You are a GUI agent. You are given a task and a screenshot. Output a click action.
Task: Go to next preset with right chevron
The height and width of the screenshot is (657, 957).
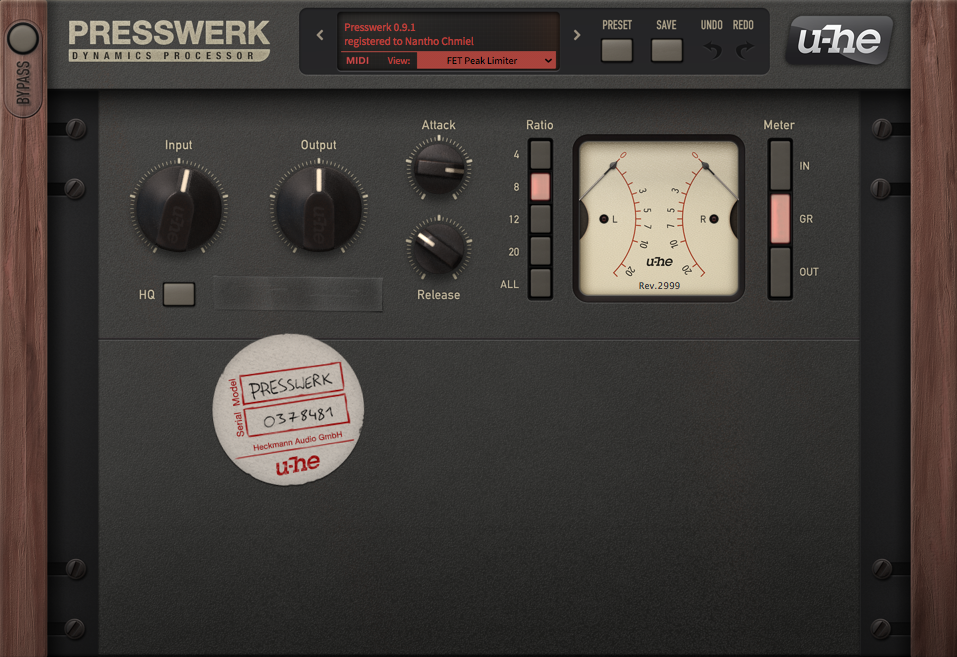point(577,34)
